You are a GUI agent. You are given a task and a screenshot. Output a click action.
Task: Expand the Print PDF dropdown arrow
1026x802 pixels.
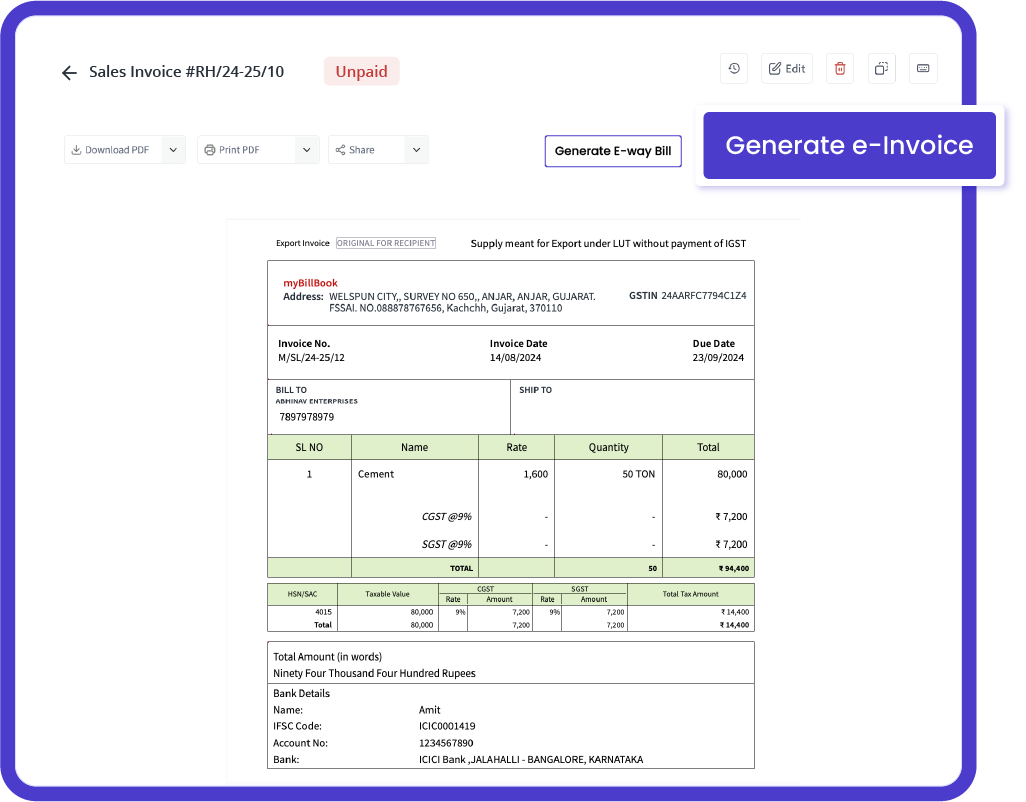tap(307, 150)
